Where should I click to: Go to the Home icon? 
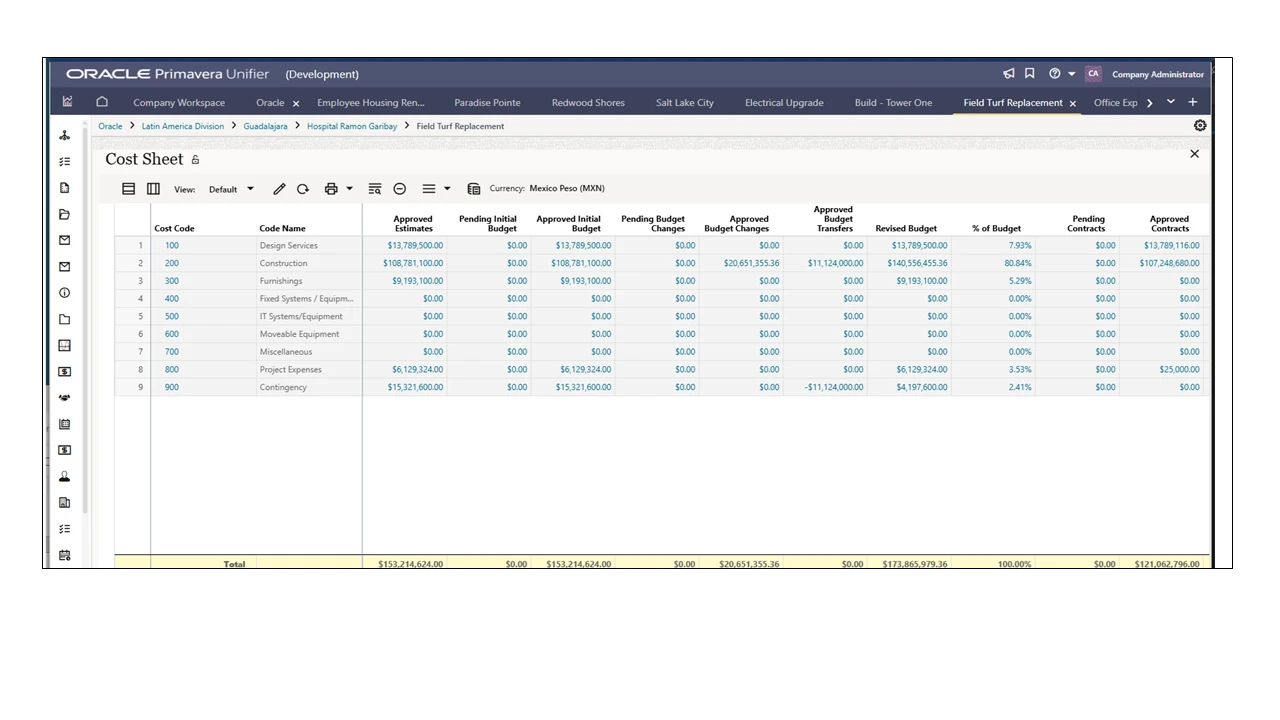pyautogui.click(x=102, y=102)
